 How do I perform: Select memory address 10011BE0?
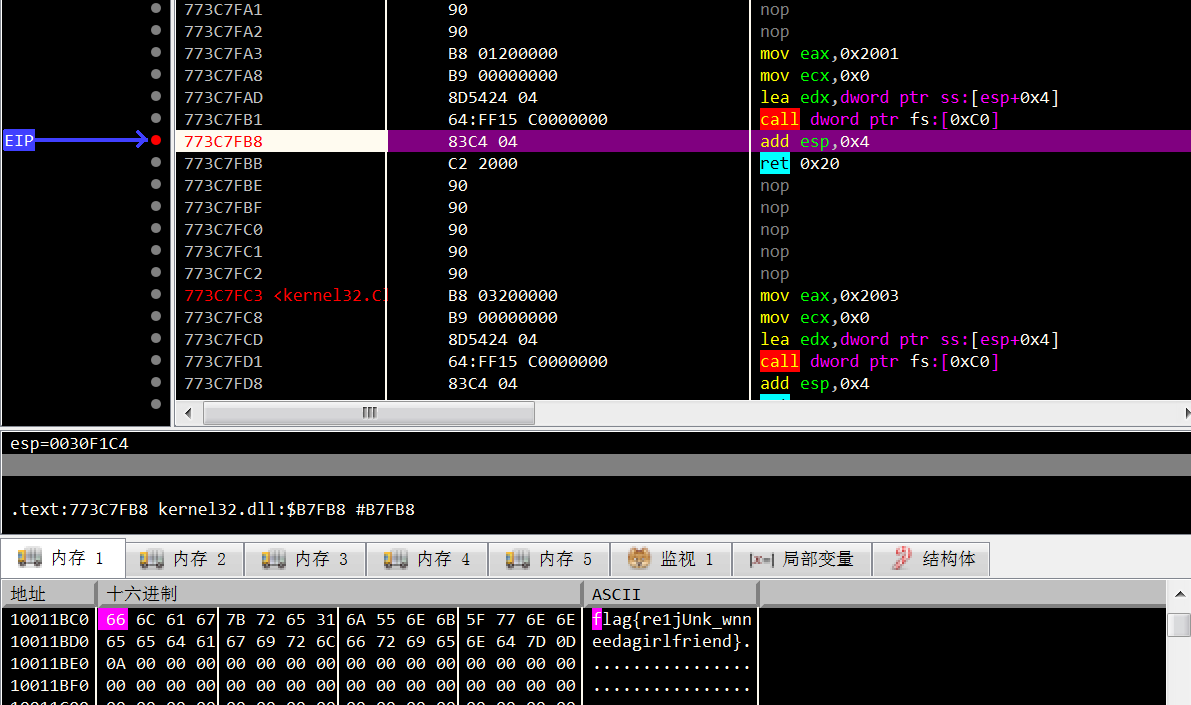(49, 664)
